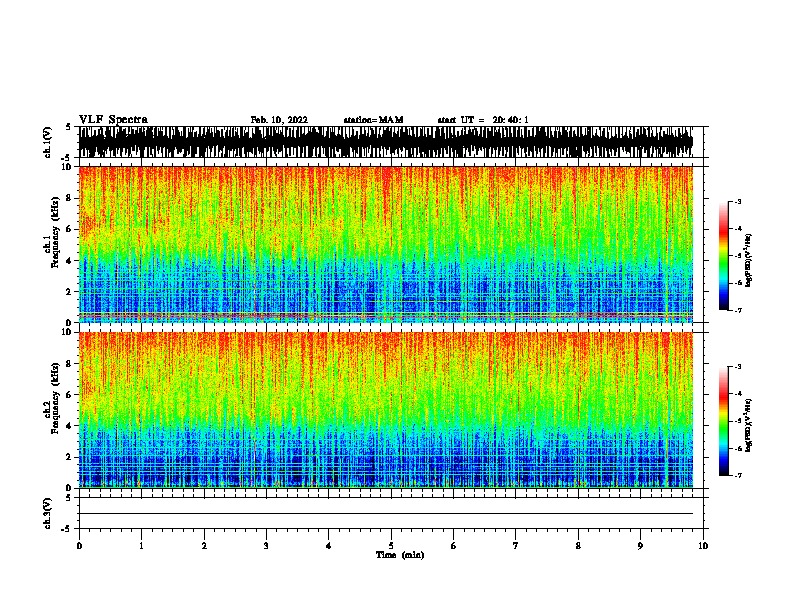The width and height of the screenshot is (792, 612).
Task: Select the "Feb. 10, 2022" date text
Action: pos(279,120)
